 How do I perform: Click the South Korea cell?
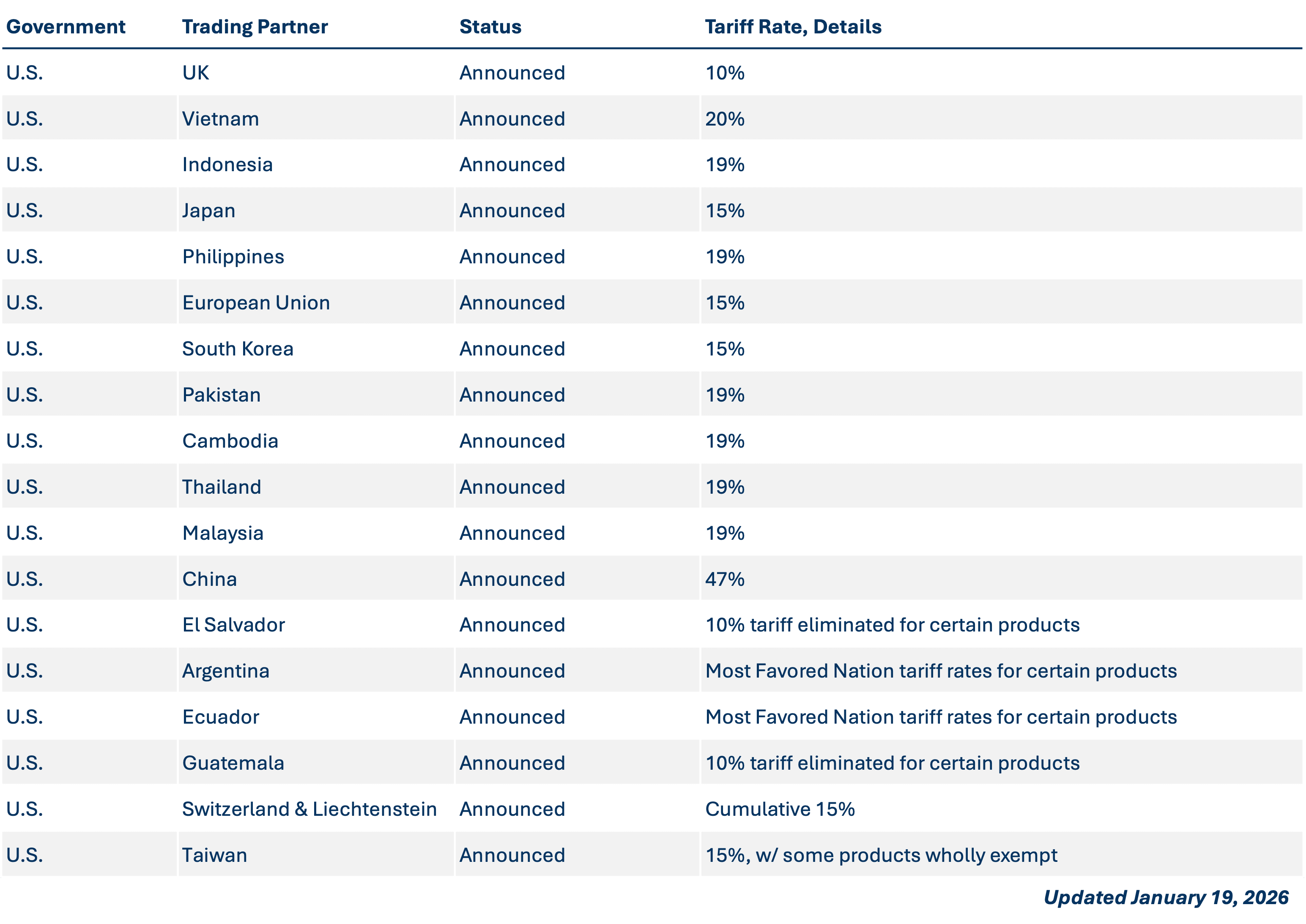tap(237, 349)
